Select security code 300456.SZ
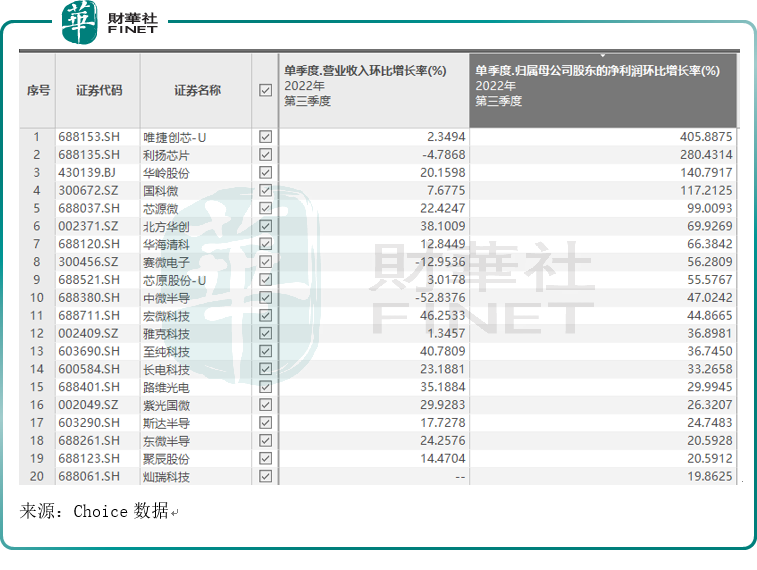The image size is (757, 570). (88, 262)
